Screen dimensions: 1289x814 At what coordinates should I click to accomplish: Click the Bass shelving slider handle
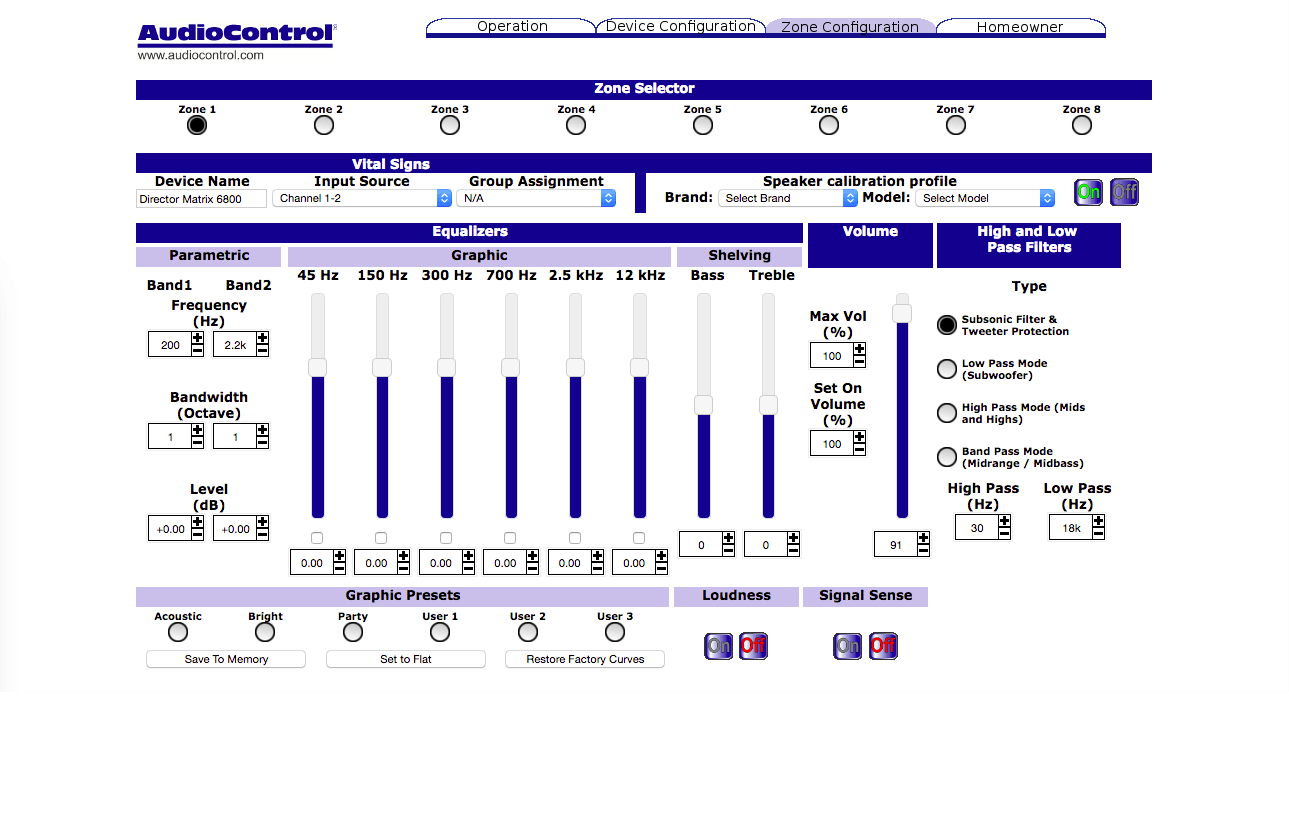click(703, 405)
